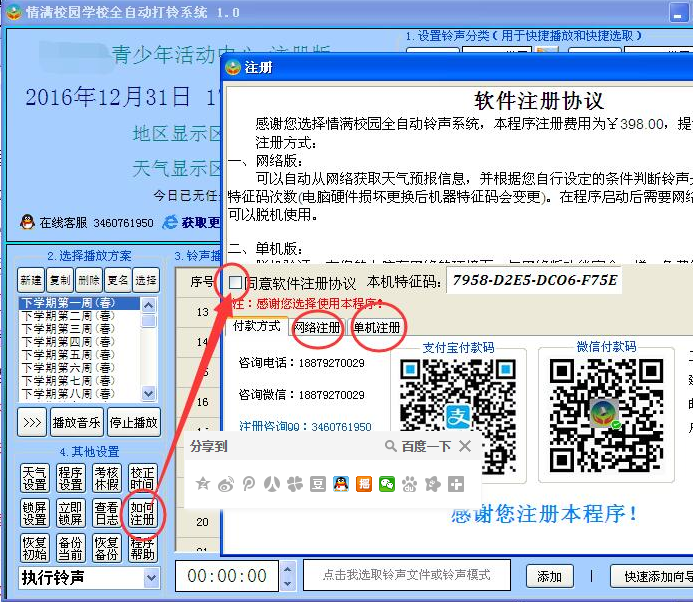This screenshot has height=602, width=698.
Task: Click the 00:00:00 time field
Action: click(x=227, y=576)
